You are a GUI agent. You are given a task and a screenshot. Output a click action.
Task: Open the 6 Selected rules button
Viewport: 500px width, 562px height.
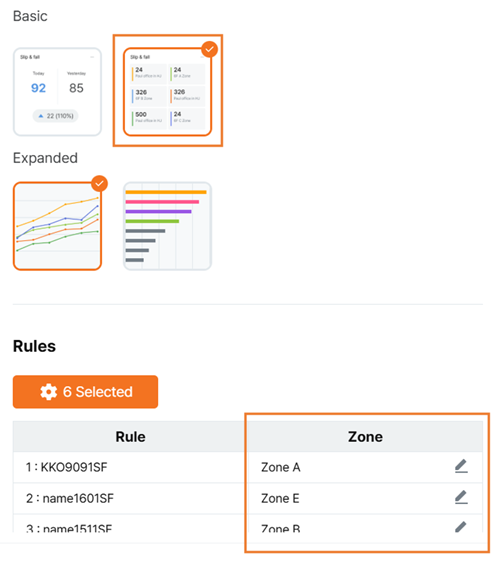click(85, 392)
